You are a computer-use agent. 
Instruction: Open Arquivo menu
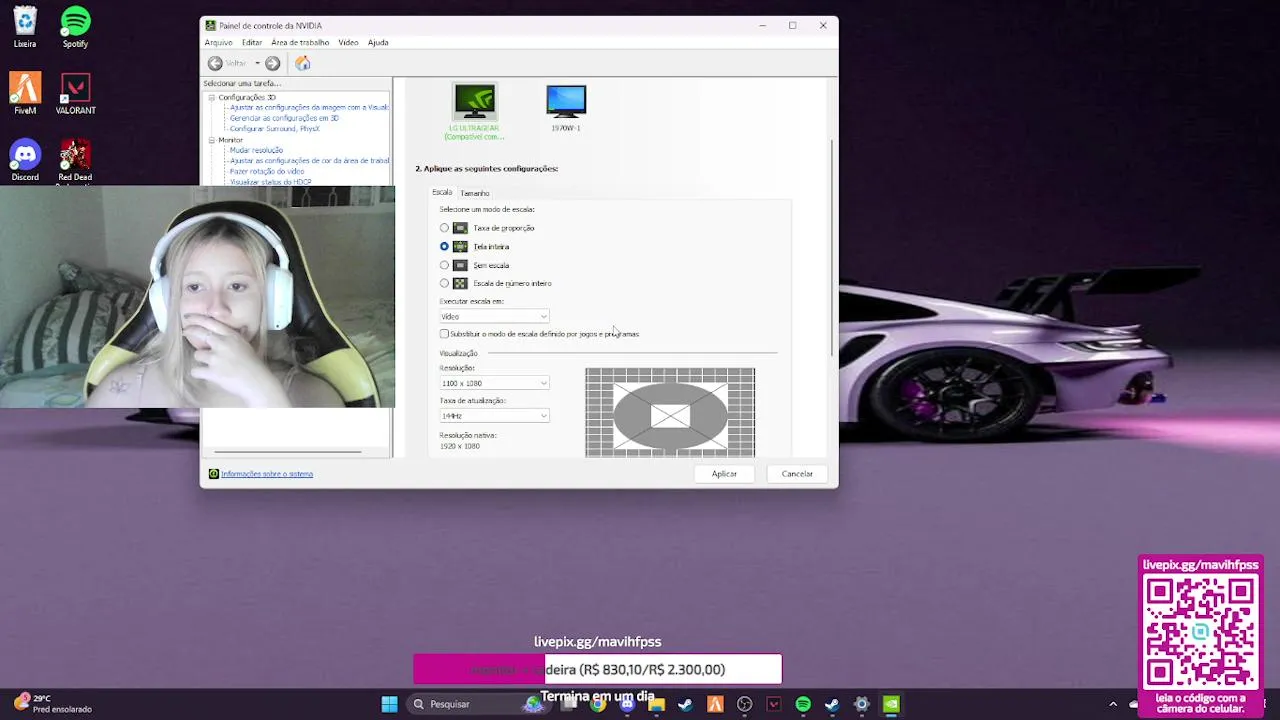218,42
